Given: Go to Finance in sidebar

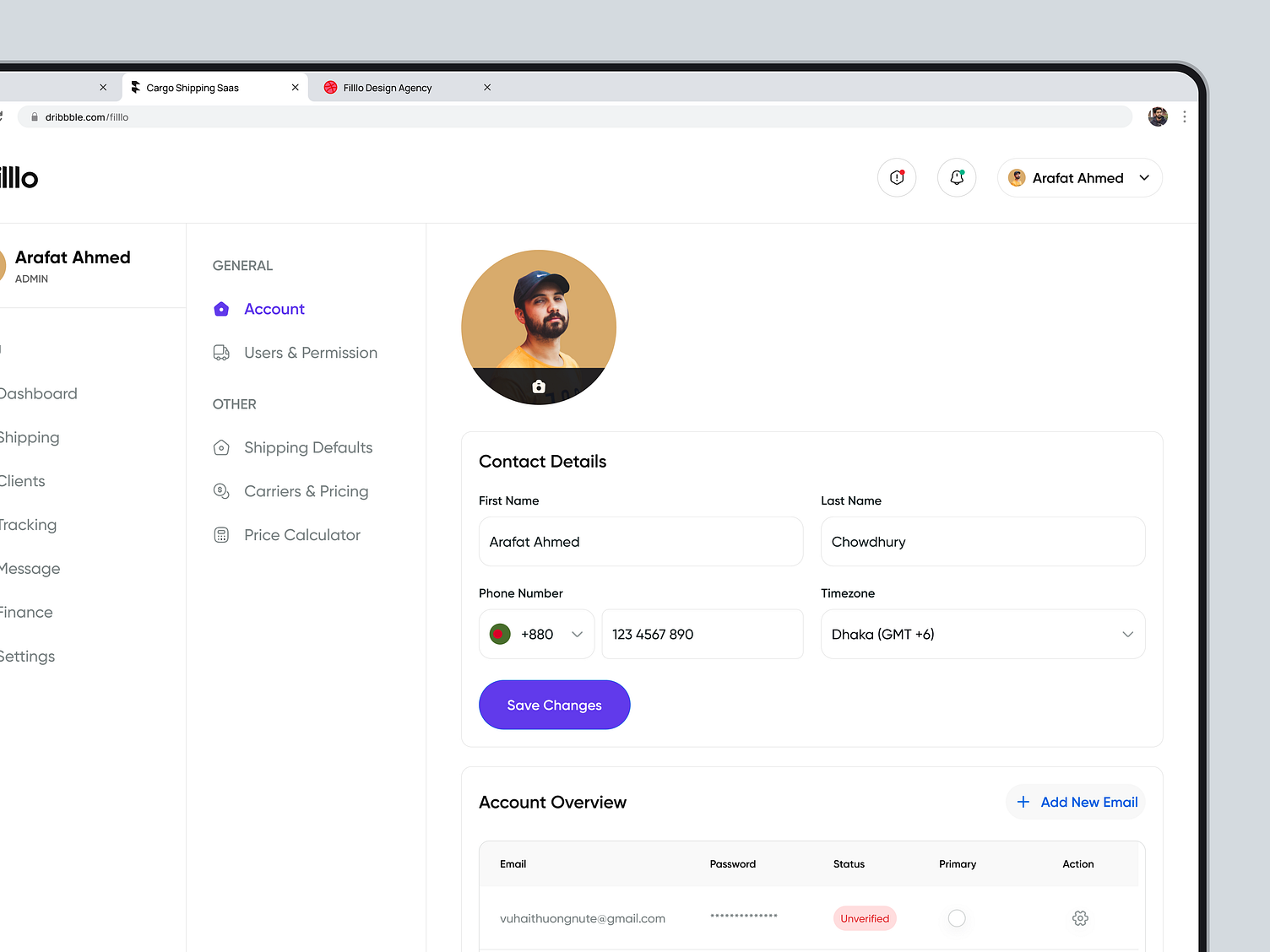Looking at the screenshot, I should [x=26, y=613].
